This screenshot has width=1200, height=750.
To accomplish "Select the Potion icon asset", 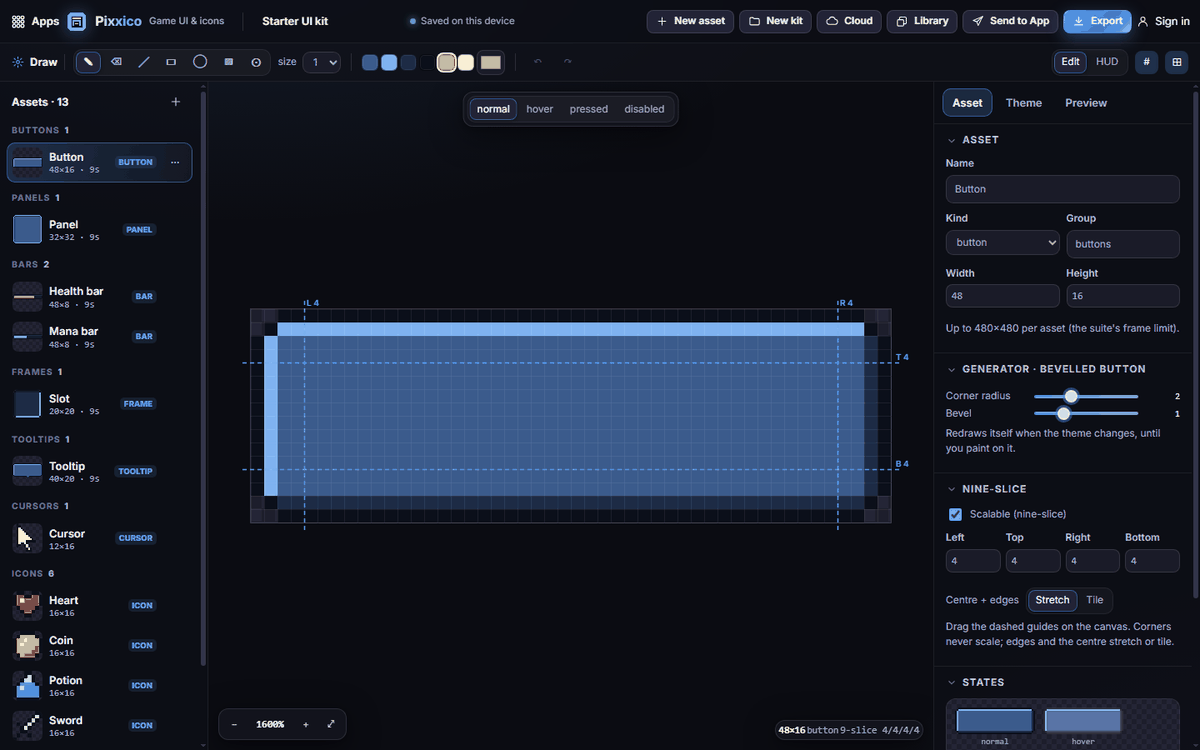I will click(100, 686).
